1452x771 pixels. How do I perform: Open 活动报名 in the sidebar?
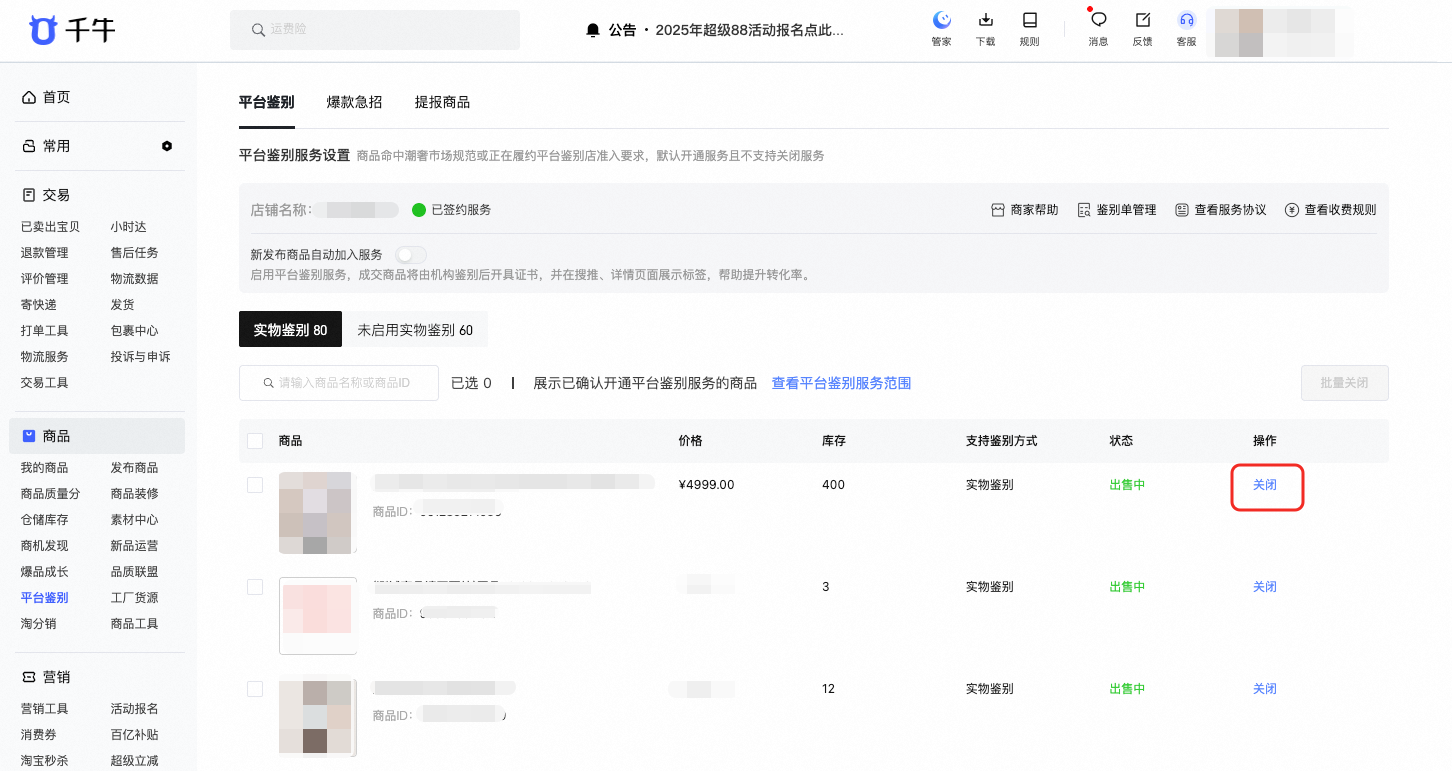click(134, 709)
